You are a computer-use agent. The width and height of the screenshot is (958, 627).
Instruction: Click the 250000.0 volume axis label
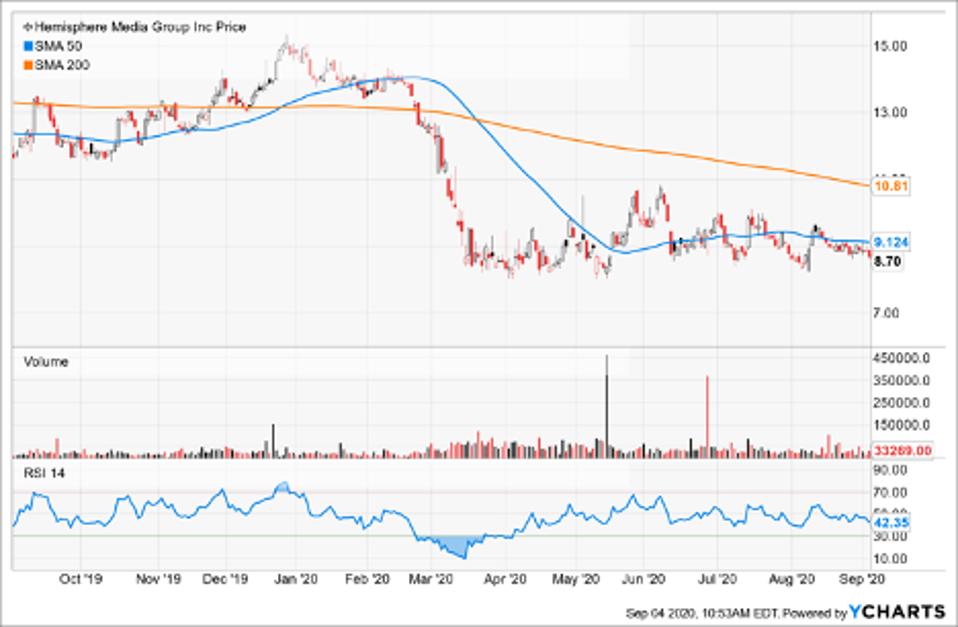click(x=902, y=403)
